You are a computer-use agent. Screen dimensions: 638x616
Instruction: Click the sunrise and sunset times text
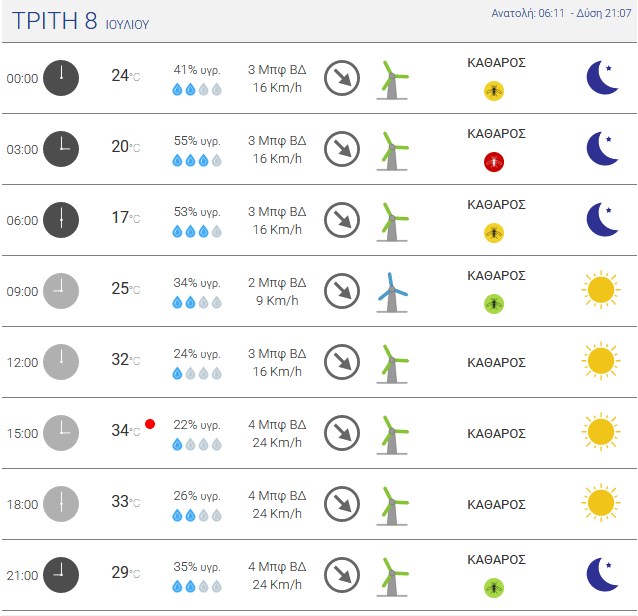(562, 14)
